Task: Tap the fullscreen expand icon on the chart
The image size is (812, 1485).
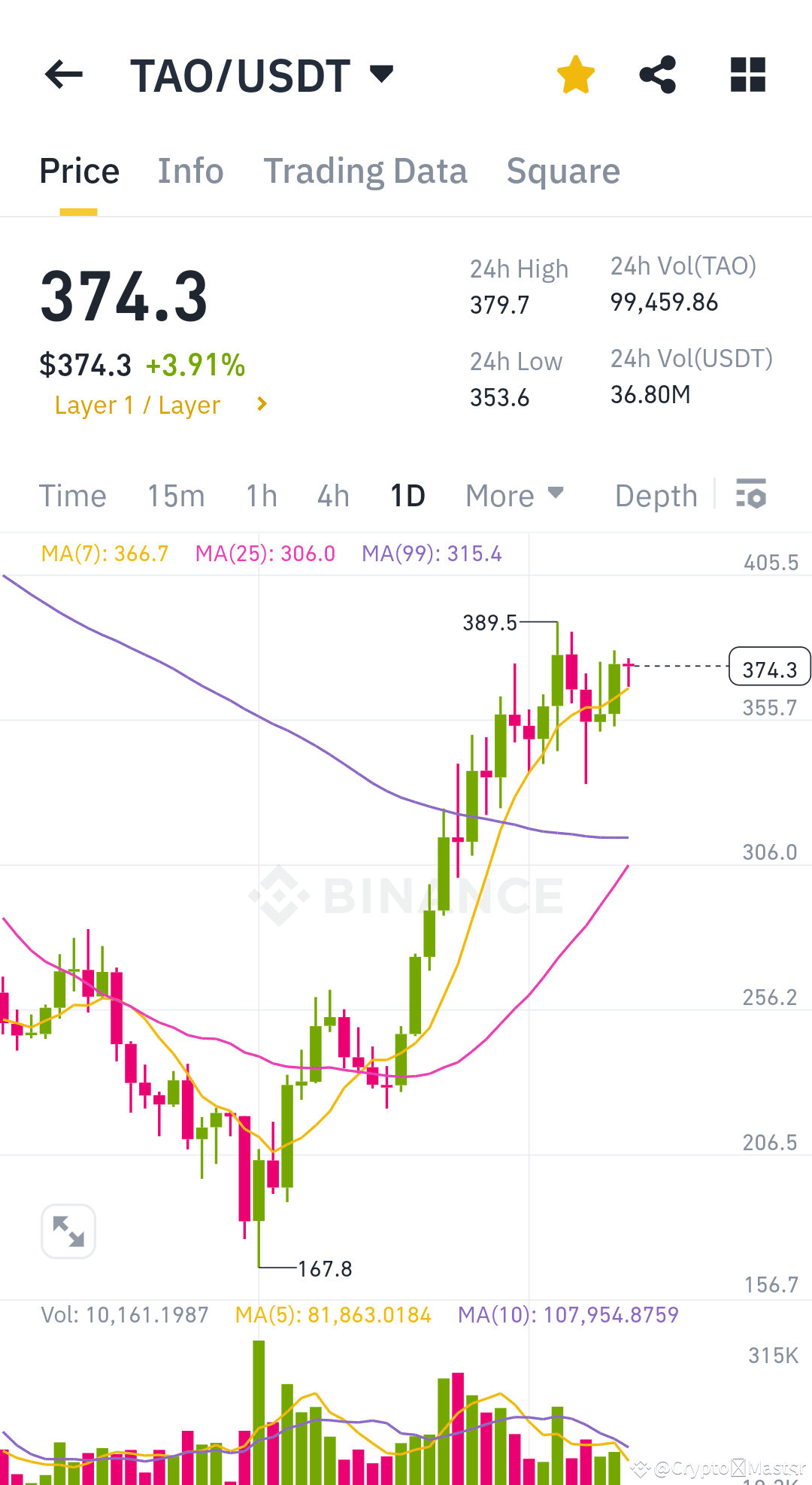Action: (x=68, y=1231)
